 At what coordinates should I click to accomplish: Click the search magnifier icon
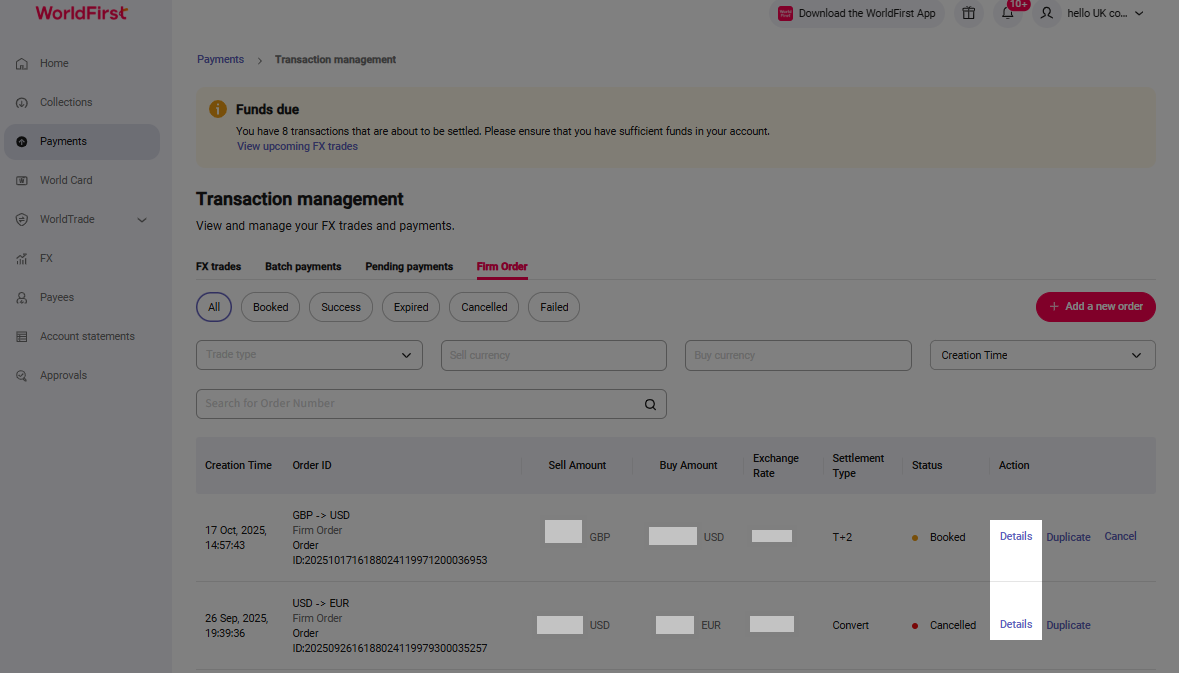[650, 404]
